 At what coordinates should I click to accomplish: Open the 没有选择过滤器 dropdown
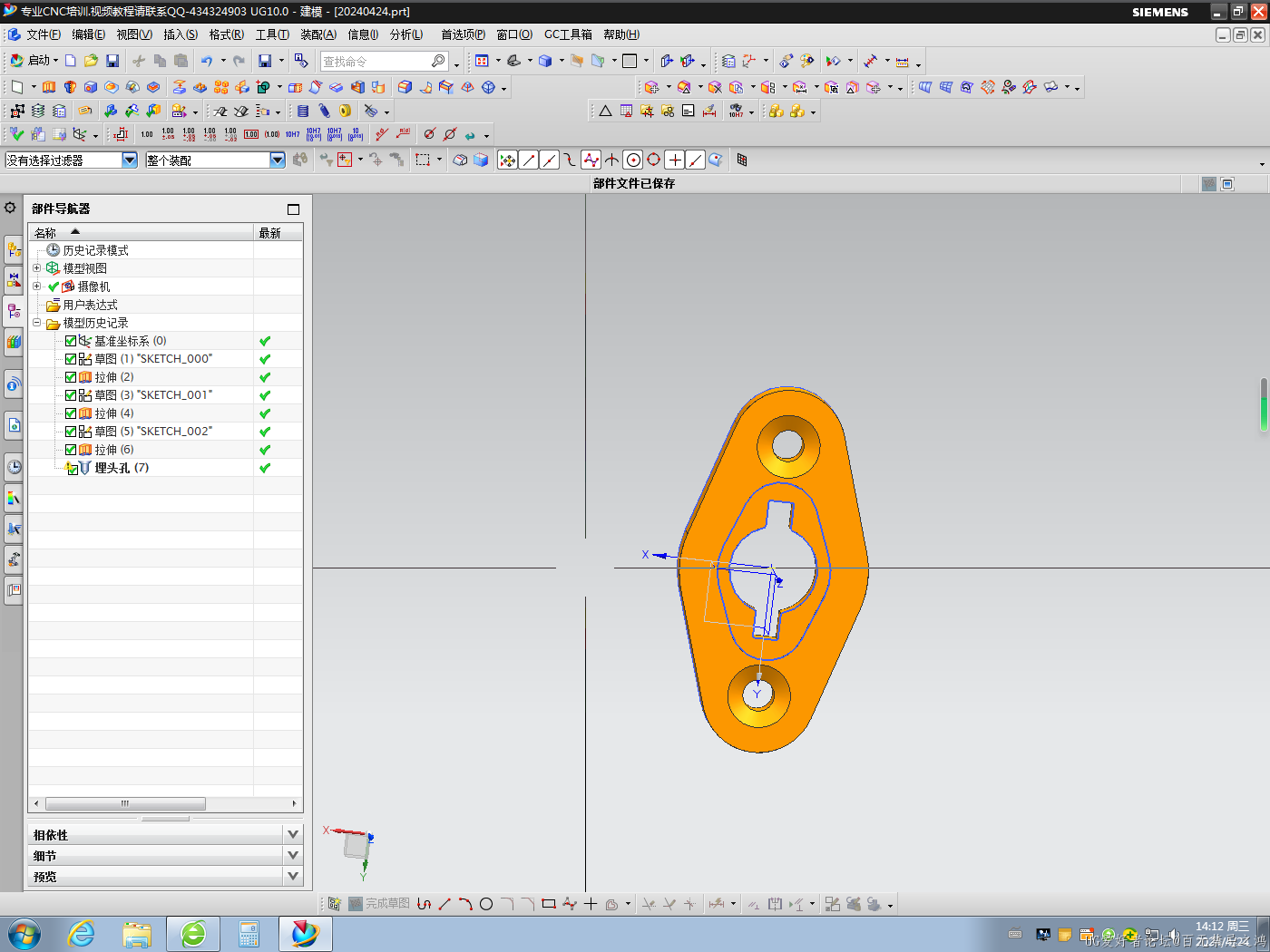tap(130, 160)
